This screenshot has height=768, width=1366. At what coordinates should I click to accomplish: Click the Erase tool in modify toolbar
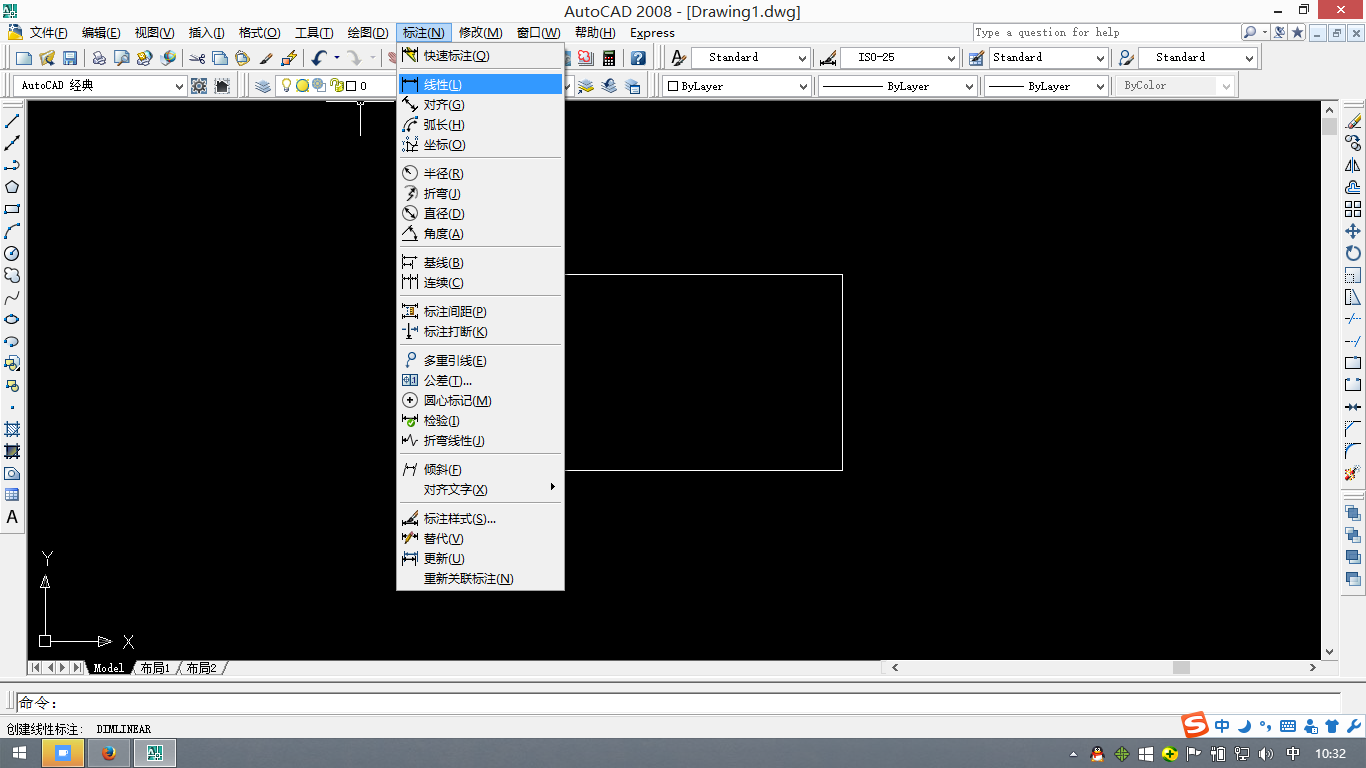click(x=1353, y=121)
